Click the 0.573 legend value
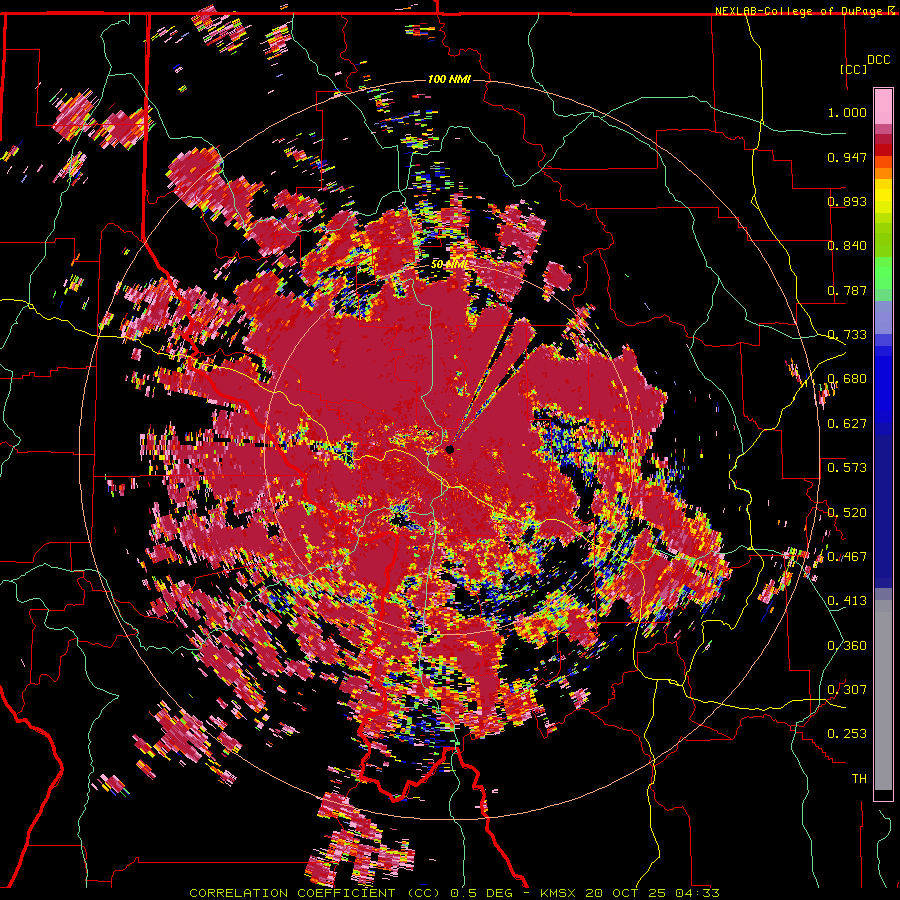This screenshot has height=900, width=900. pyautogui.click(x=847, y=468)
